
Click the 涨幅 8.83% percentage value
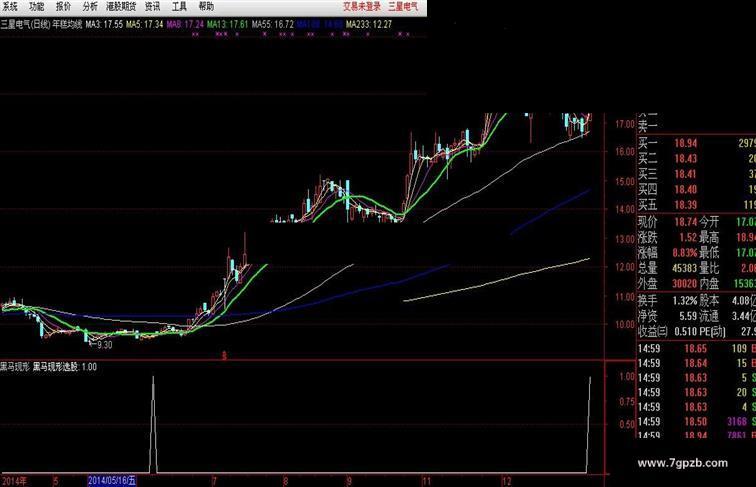(685, 253)
